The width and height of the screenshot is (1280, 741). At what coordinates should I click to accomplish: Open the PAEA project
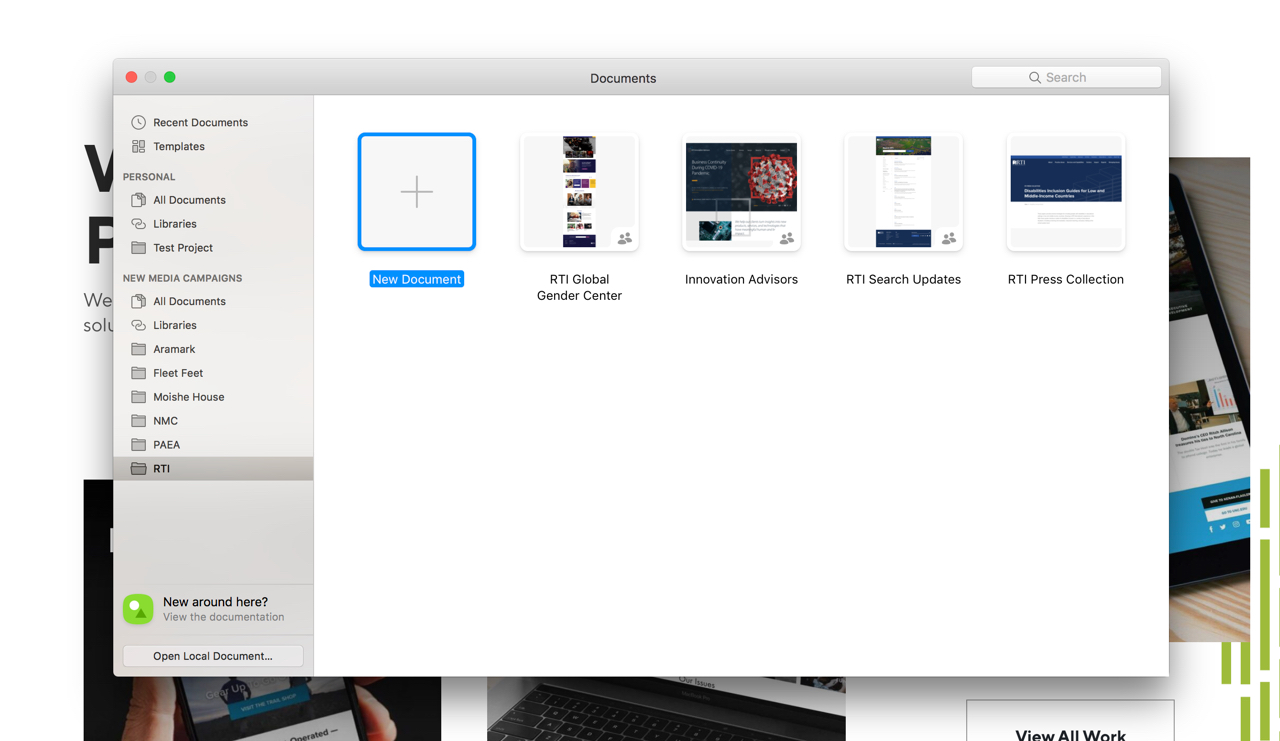tap(167, 445)
